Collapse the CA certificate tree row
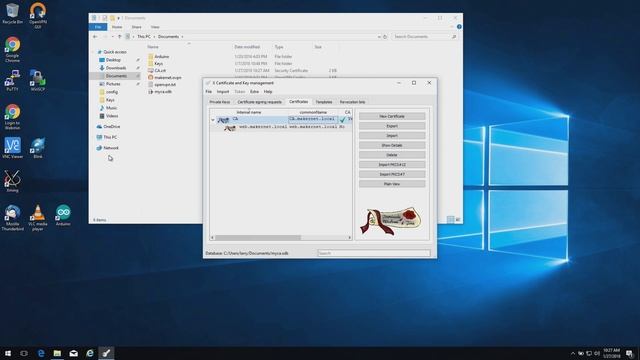Screen dimensions: 640x360 tap(213, 120)
